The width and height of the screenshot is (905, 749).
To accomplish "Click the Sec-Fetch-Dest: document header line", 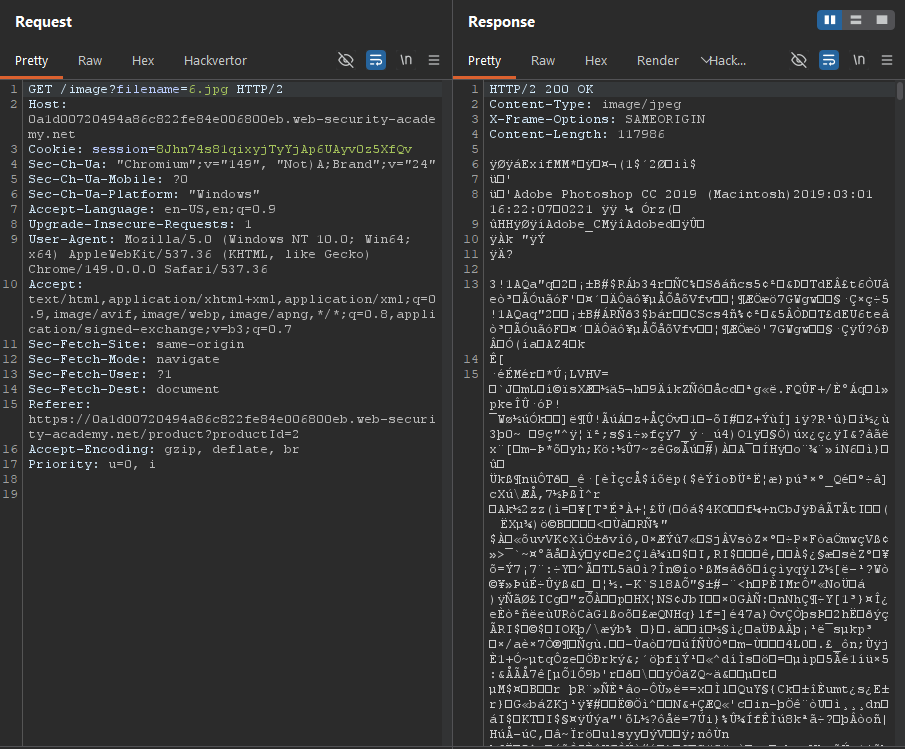I will click(x=124, y=390).
